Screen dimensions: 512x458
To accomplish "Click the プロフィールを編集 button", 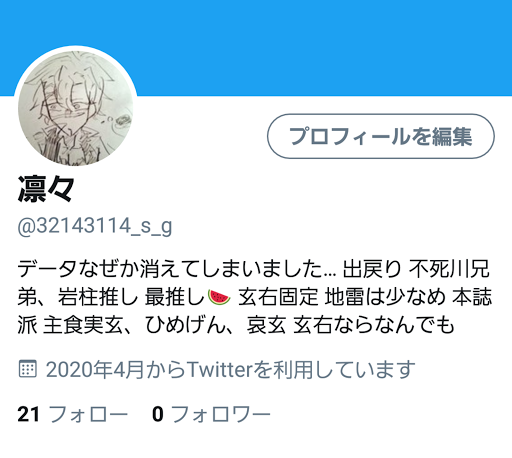I will click(x=381, y=136).
